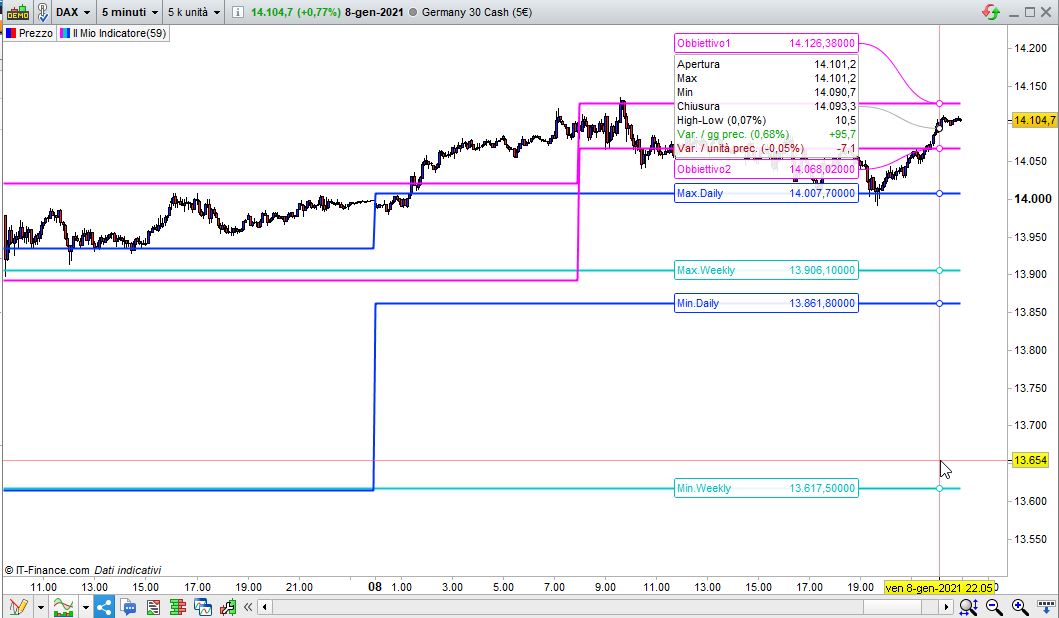
Task: Select the Min.Weekly level label
Action: pyautogui.click(x=766, y=488)
